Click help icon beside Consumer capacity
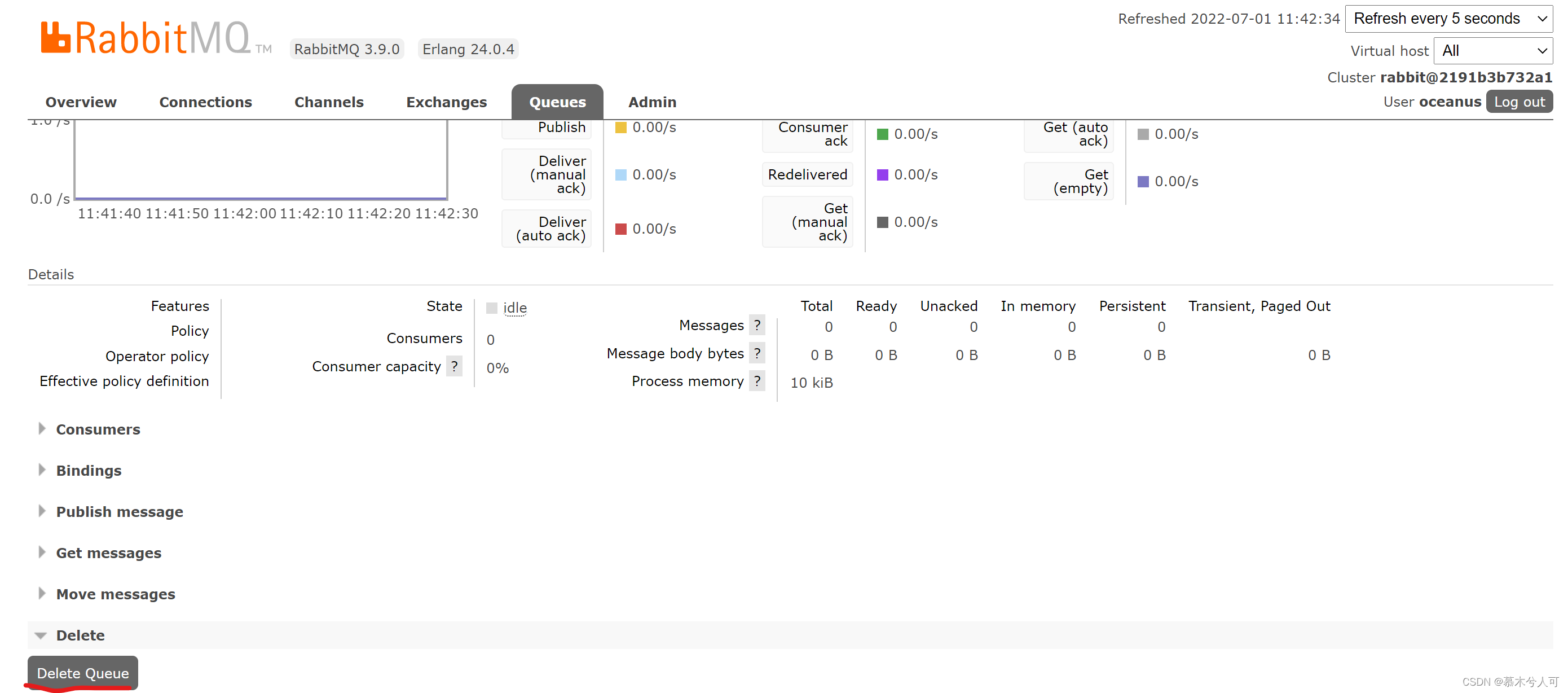Viewport: 1568px width, 693px height. (x=454, y=366)
